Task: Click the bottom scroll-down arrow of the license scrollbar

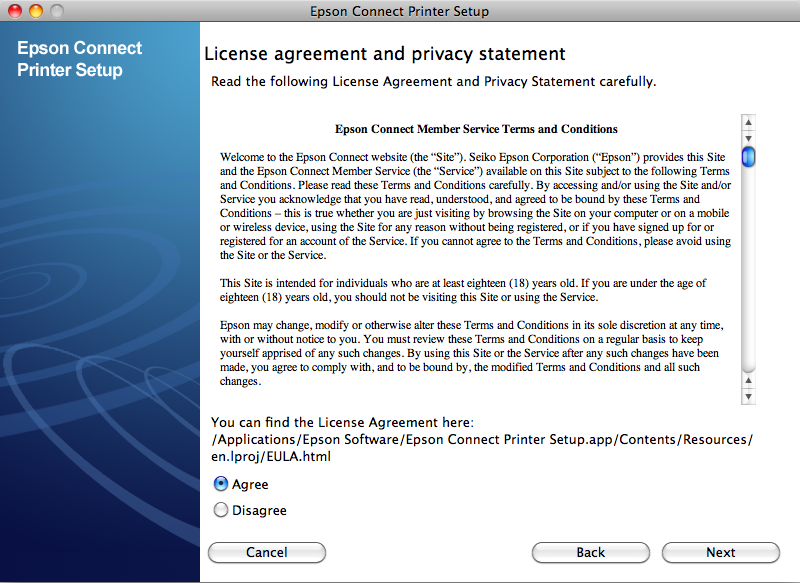Action: [x=748, y=397]
